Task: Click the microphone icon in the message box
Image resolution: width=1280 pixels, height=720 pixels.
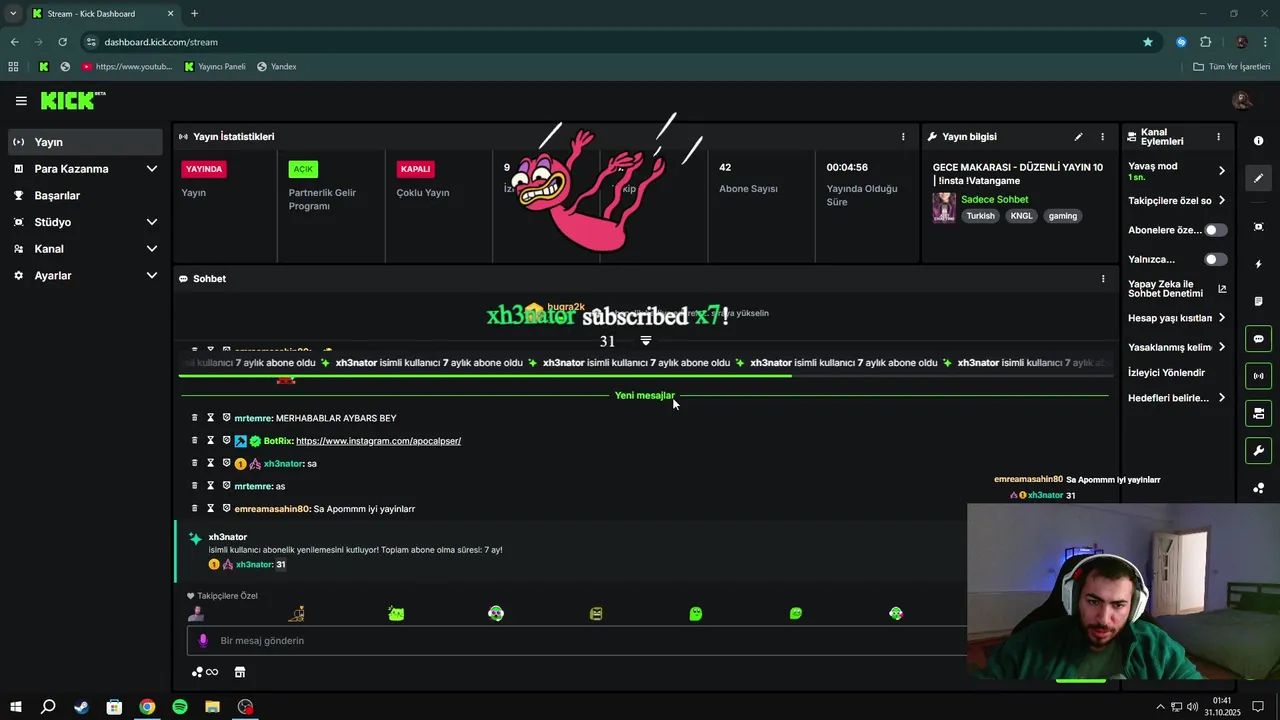Action: [x=203, y=641]
